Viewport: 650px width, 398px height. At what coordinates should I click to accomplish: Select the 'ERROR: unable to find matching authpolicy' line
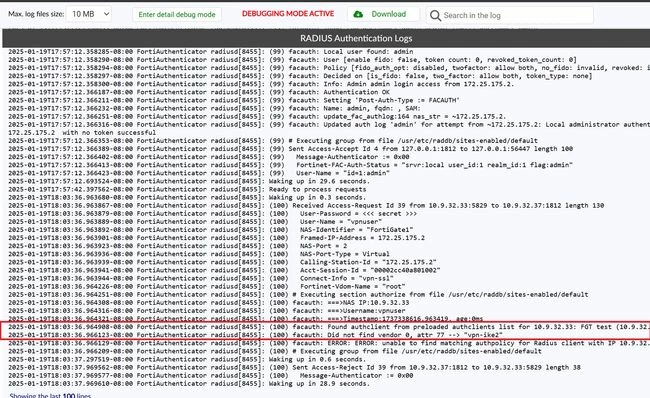click(x=329, y=343)
